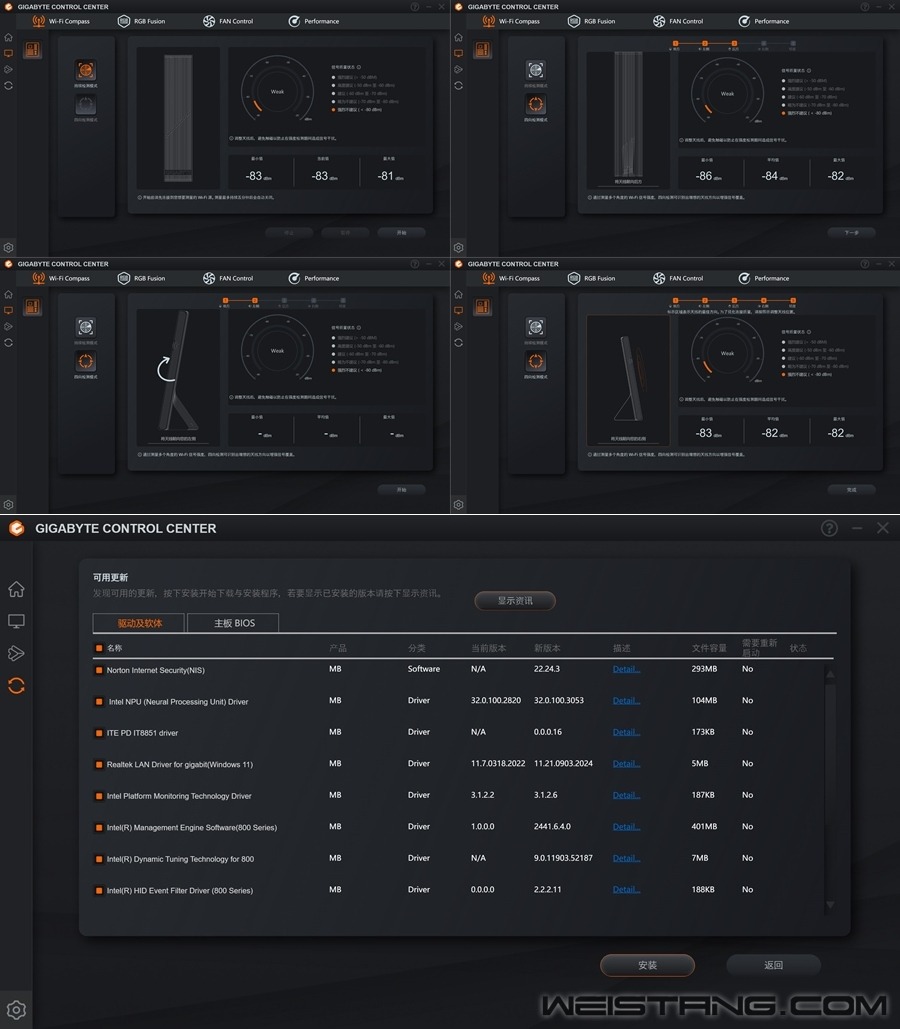The height and width of the screenshot is (1029, 900).
Task: Click the 32.0.100.3053 new version cell
Action: [559, 700]
